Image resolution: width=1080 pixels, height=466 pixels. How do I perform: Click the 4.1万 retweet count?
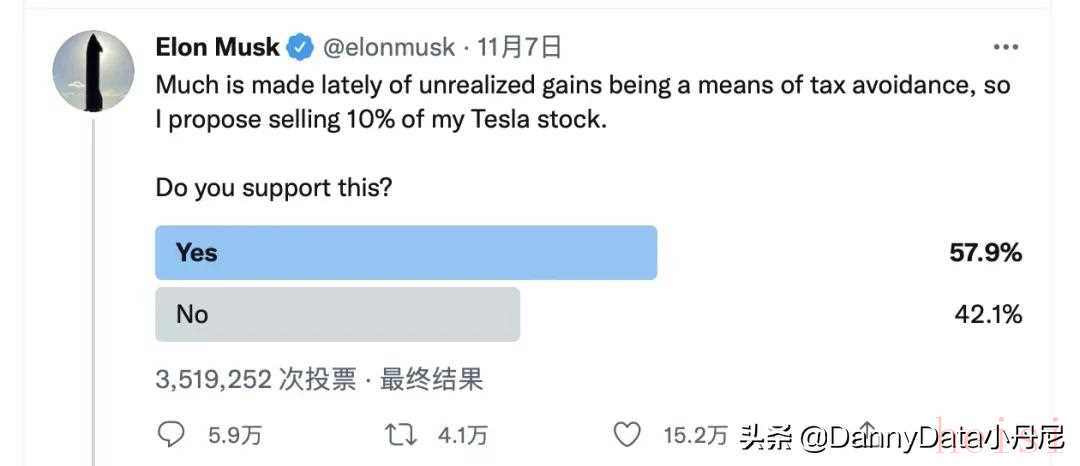pos(463,436)
